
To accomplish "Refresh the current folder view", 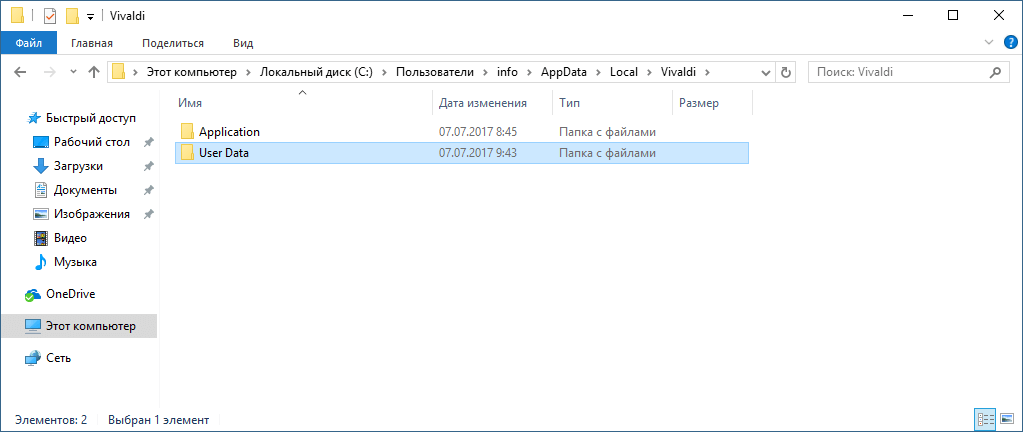I will pos(786,72).
